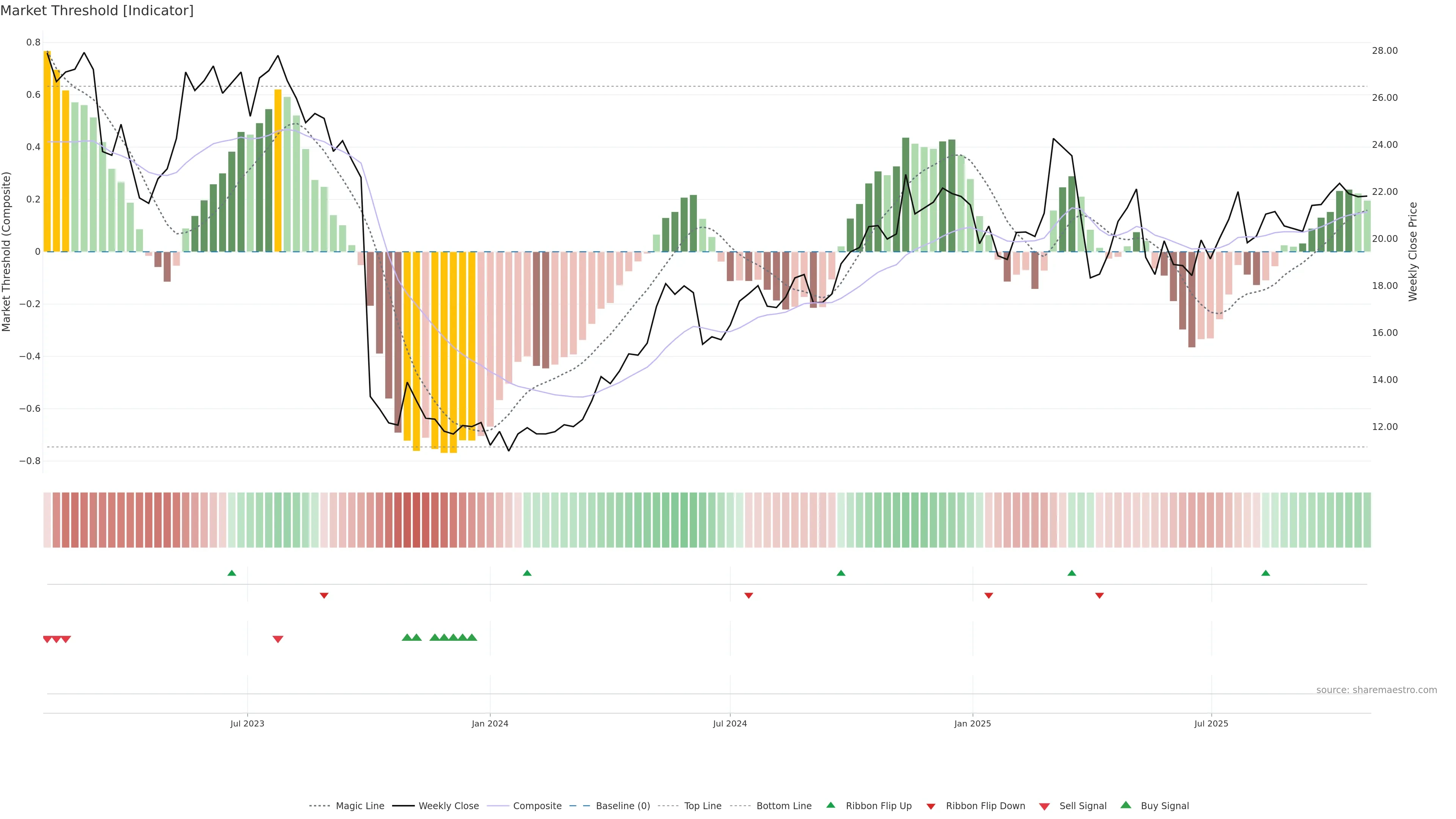Click the Market Threshold [Indicator] chart title

(x=97, y=11)
